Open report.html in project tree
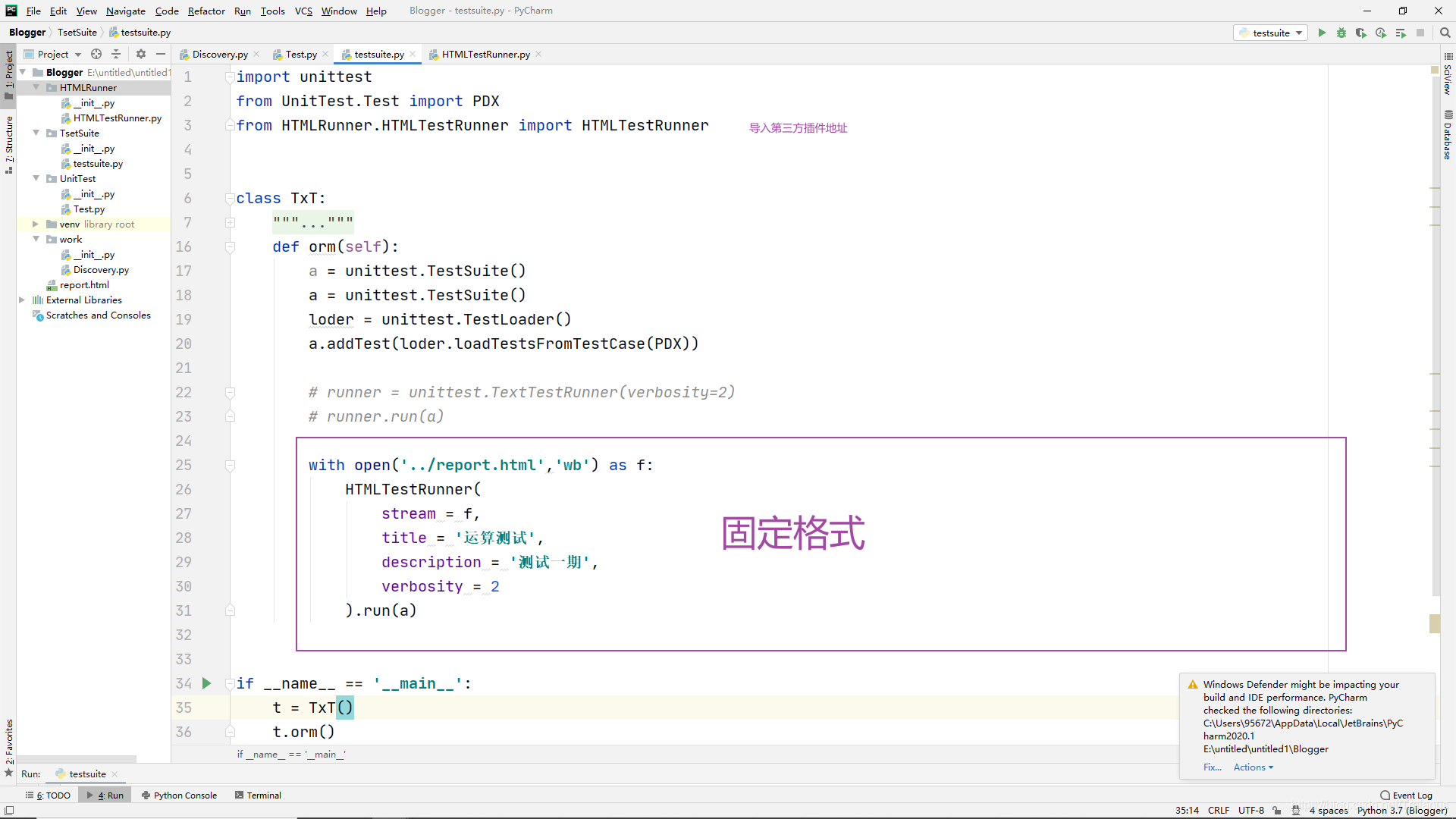The width and height of the screenshot is (1456, 819). [84, 285]
